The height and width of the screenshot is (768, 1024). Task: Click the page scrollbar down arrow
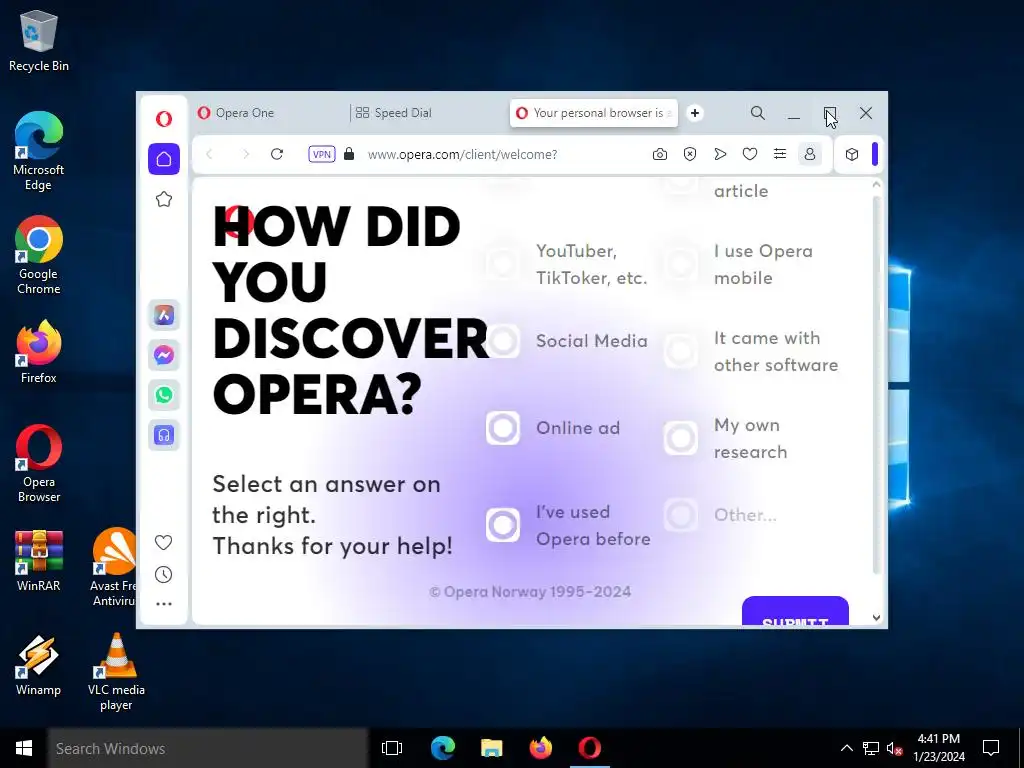(x=876, y=617)
